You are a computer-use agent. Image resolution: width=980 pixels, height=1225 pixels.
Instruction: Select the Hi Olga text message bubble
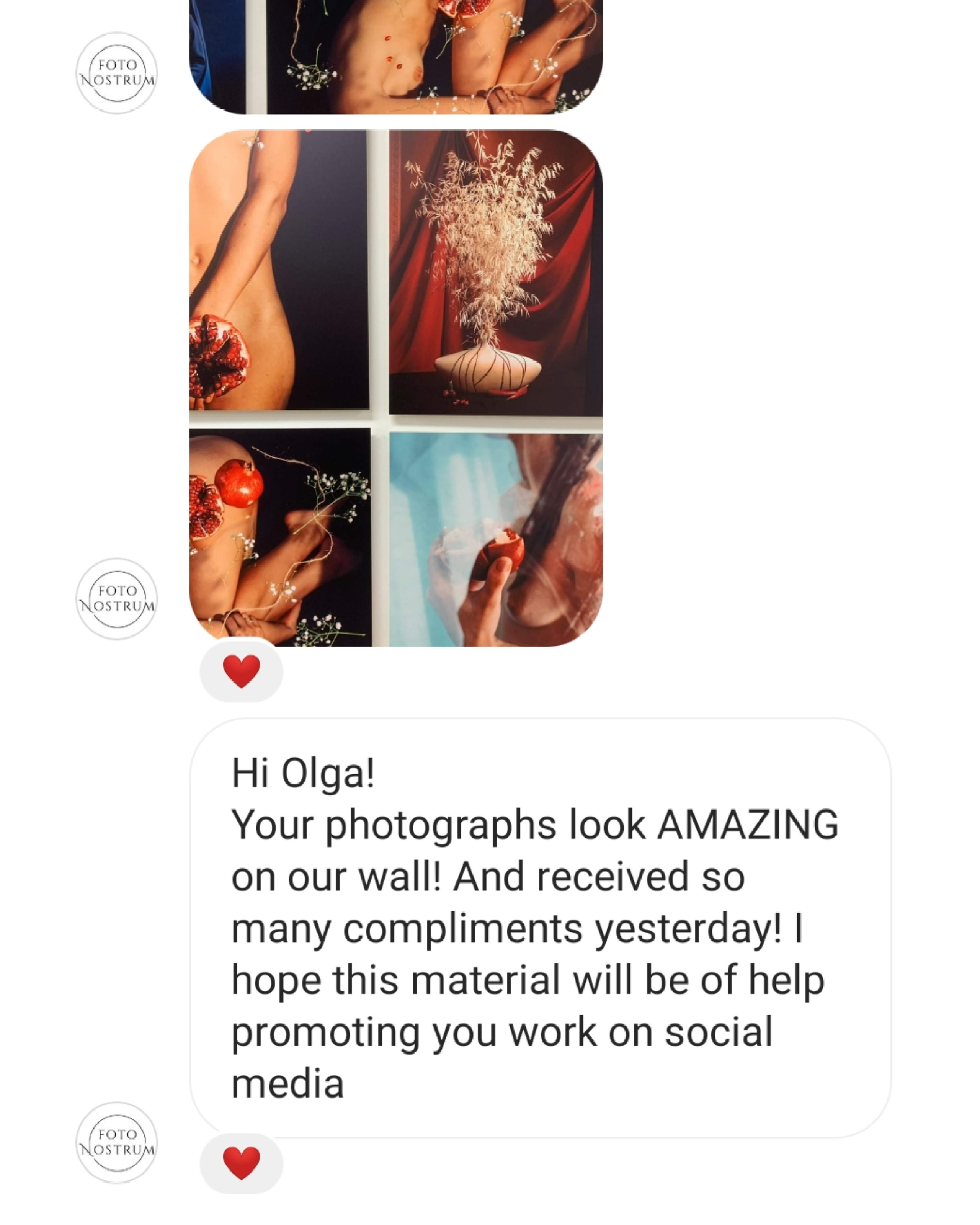tap(540, 928)
